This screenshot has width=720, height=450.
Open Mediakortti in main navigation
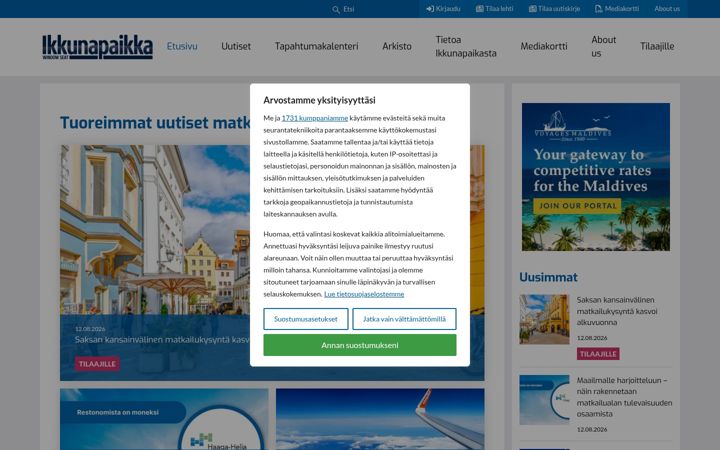pos(544,46)
